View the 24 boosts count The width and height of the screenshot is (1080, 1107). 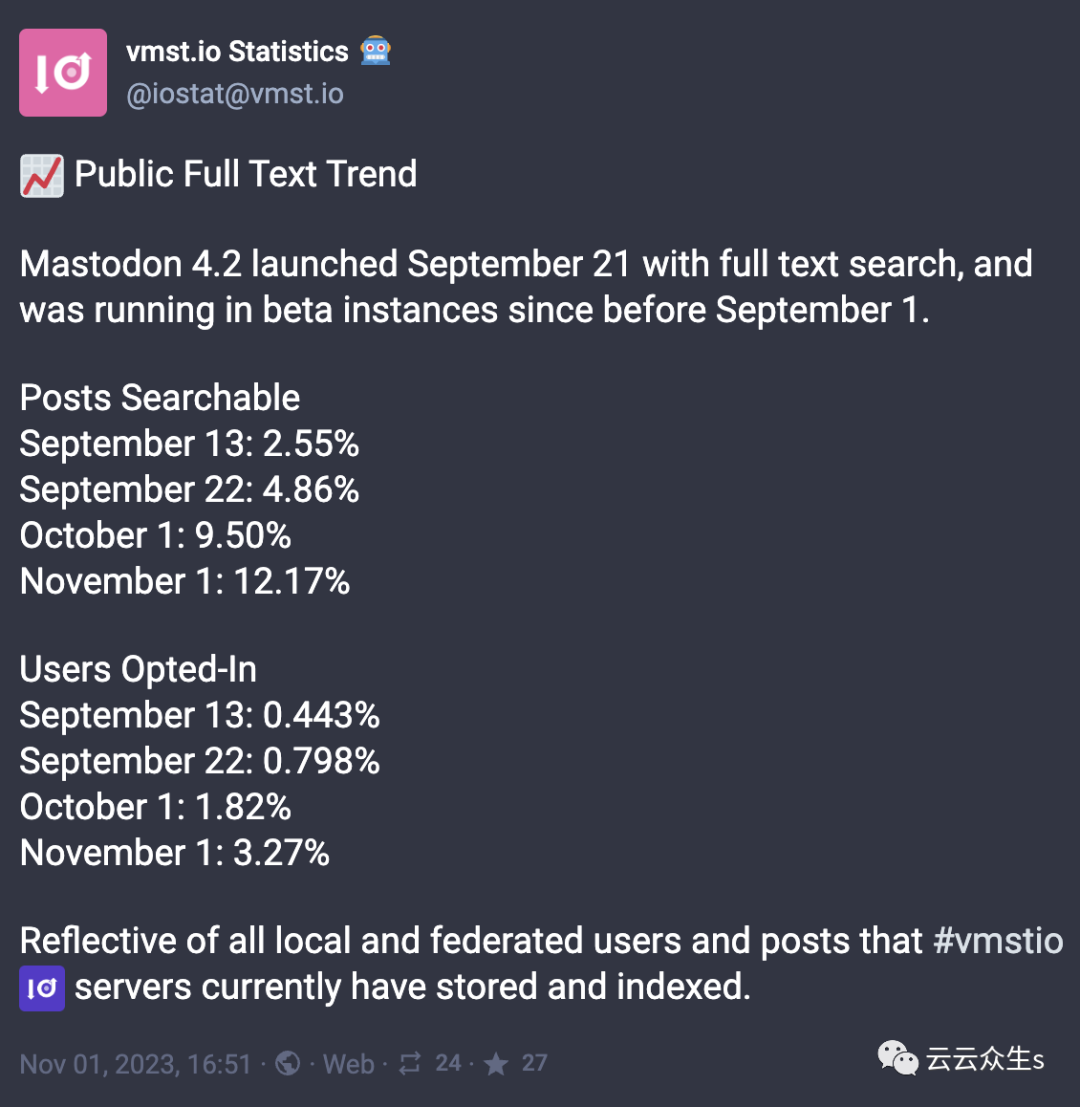[448, 1063]
